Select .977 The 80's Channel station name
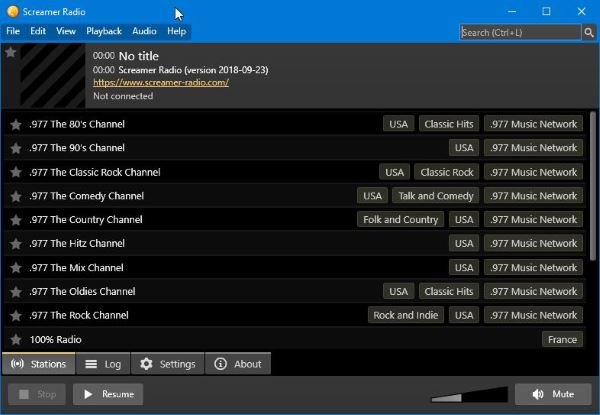Screen dimensions: 600x415 [77, 124]
